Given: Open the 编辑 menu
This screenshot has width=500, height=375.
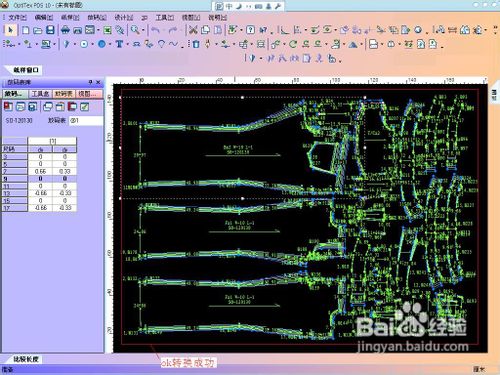Looking at the screenshot, I should coord(44,18).
